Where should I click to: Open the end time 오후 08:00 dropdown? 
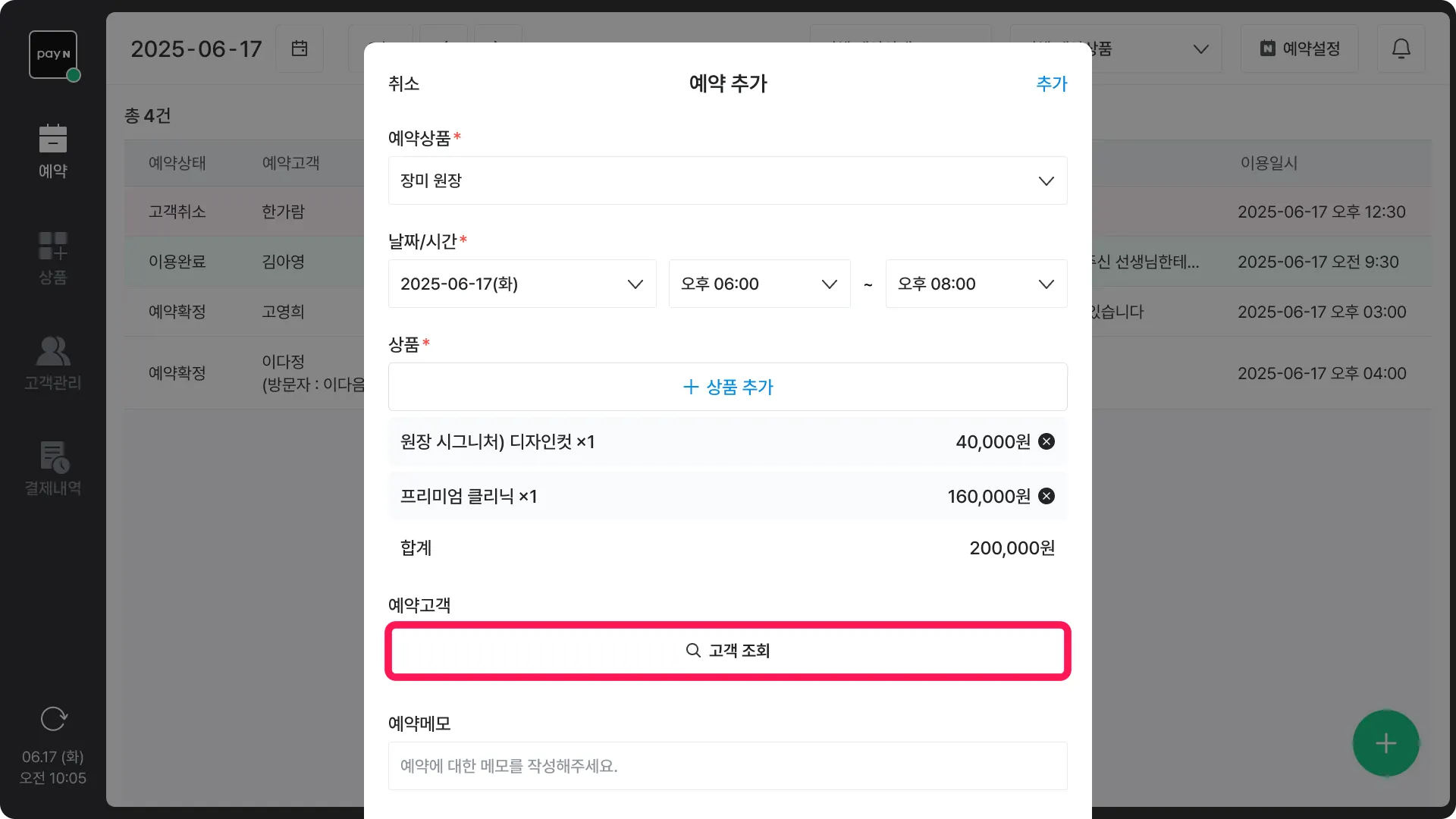(x=976, y=284)
